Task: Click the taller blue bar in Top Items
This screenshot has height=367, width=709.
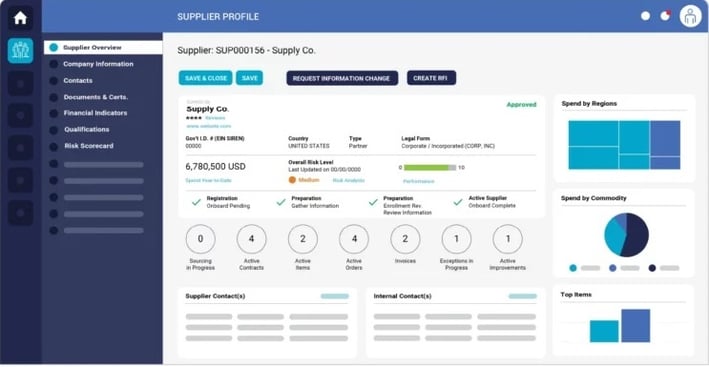Action: (x=635, y=326)
